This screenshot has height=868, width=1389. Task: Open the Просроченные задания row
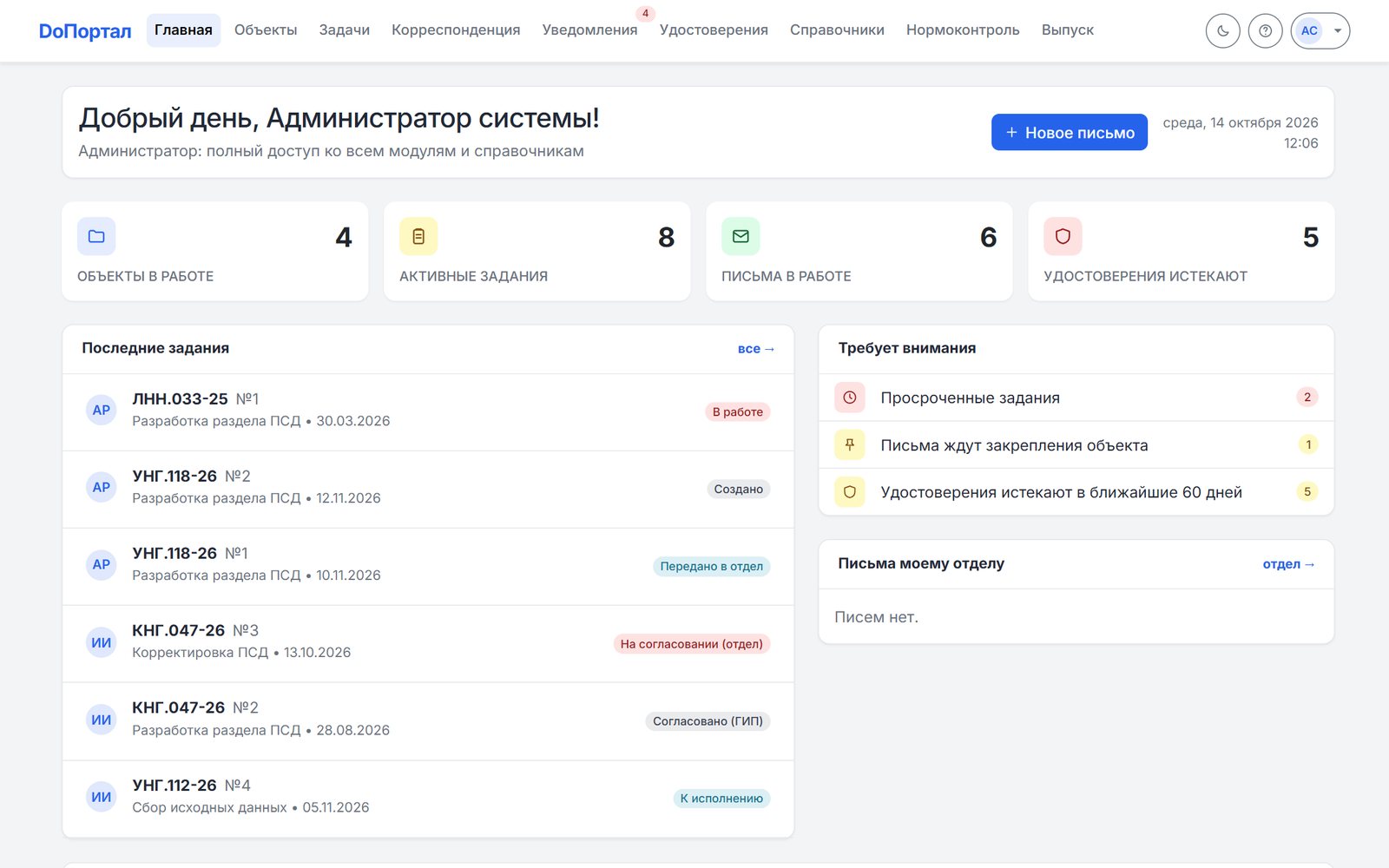click(1076, 398)
